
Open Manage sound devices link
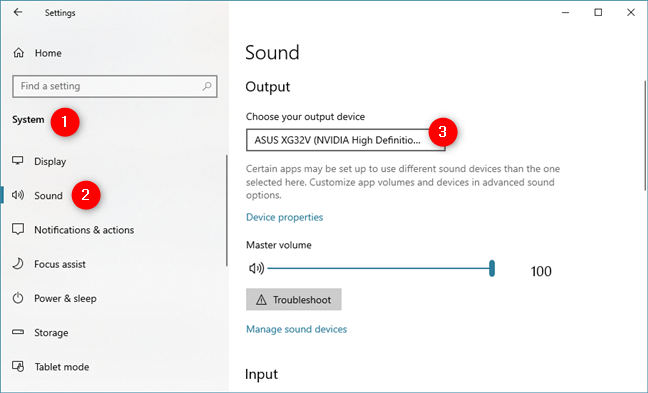[296, 329]
